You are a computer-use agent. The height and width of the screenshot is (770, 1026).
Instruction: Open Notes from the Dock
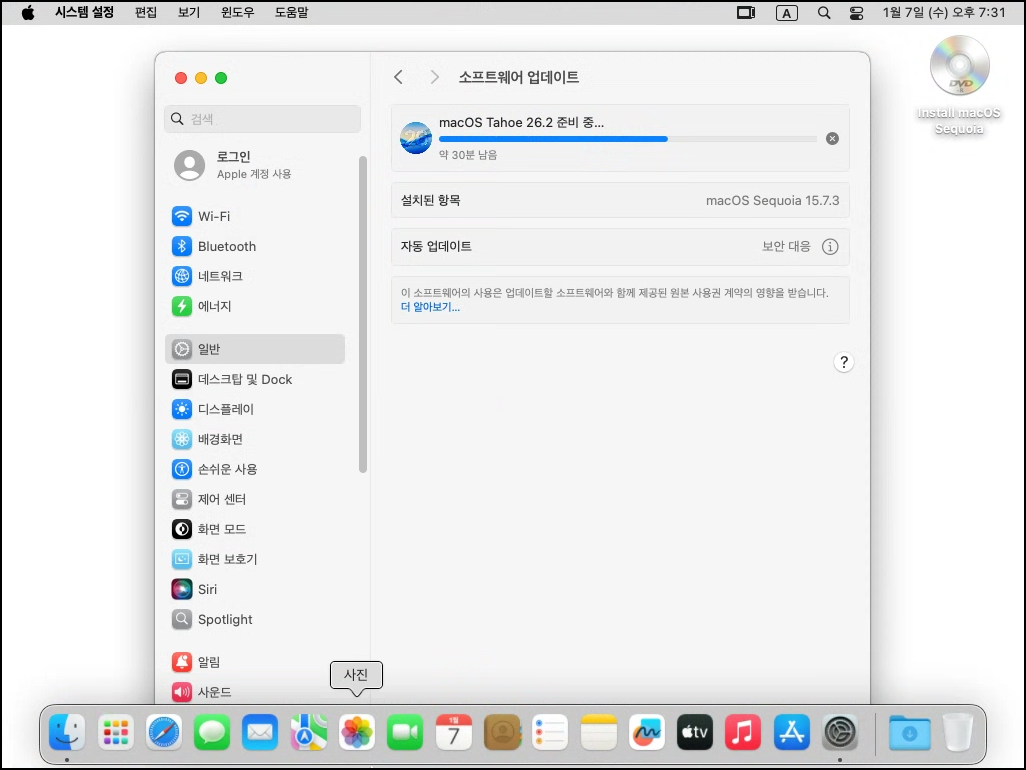(598, 732)
